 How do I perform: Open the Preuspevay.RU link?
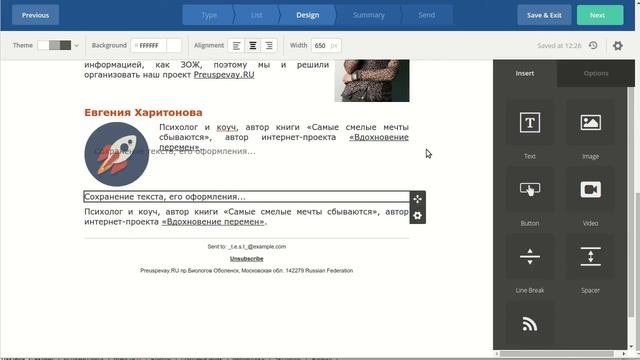(x=224, y=75)
